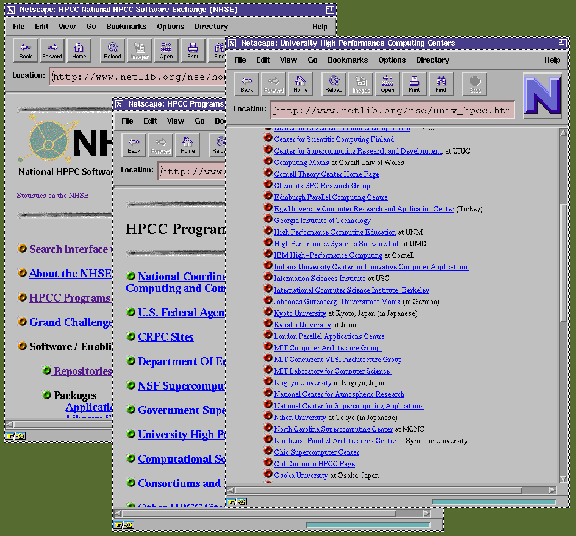
Task: Click the vertical scrollbar down arrow in the University Centers window
Action: pos(563,479)
